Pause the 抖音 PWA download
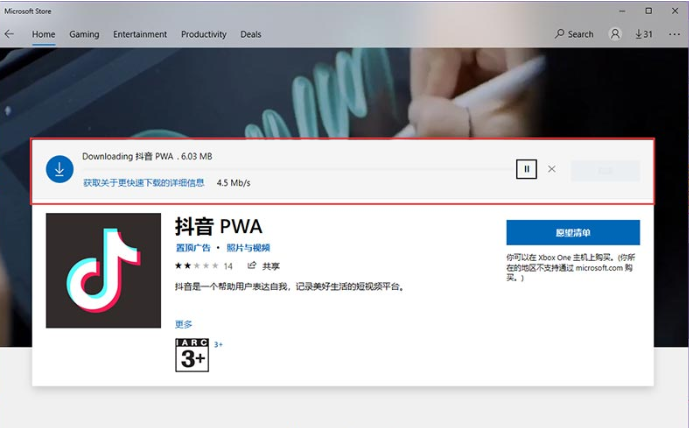 coord(527,169)
